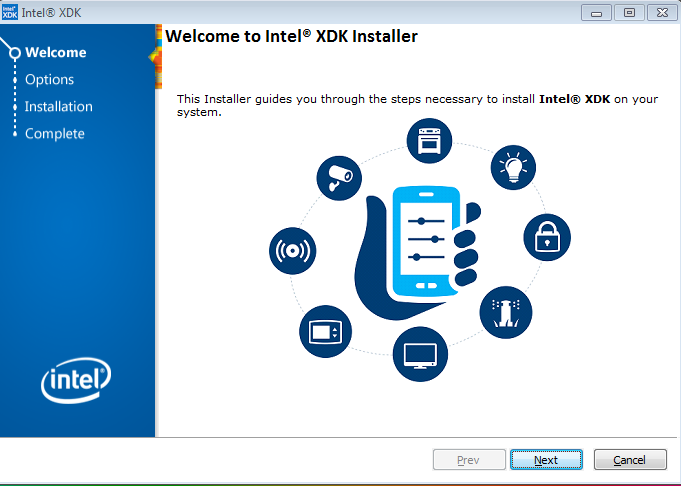Click the Intel logo in sidebar
This screenshot has height=486, width=681.
coord(76,380)
